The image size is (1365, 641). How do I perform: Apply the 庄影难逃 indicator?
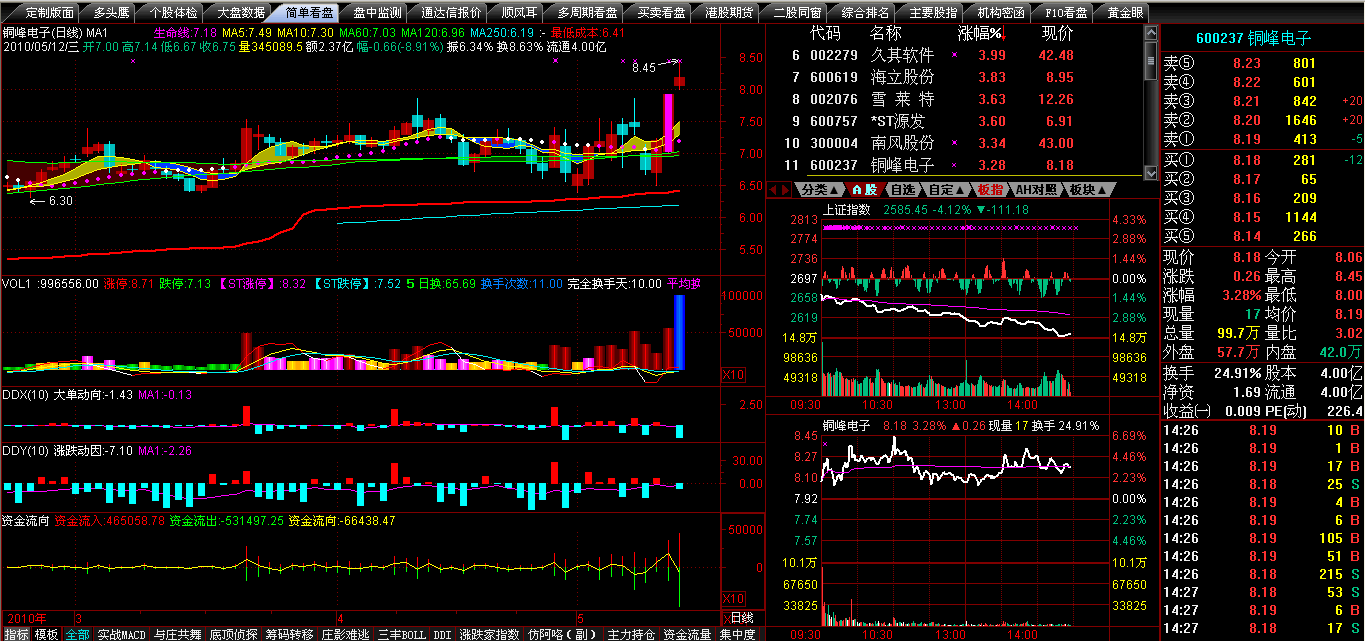[x=346, y=634]
